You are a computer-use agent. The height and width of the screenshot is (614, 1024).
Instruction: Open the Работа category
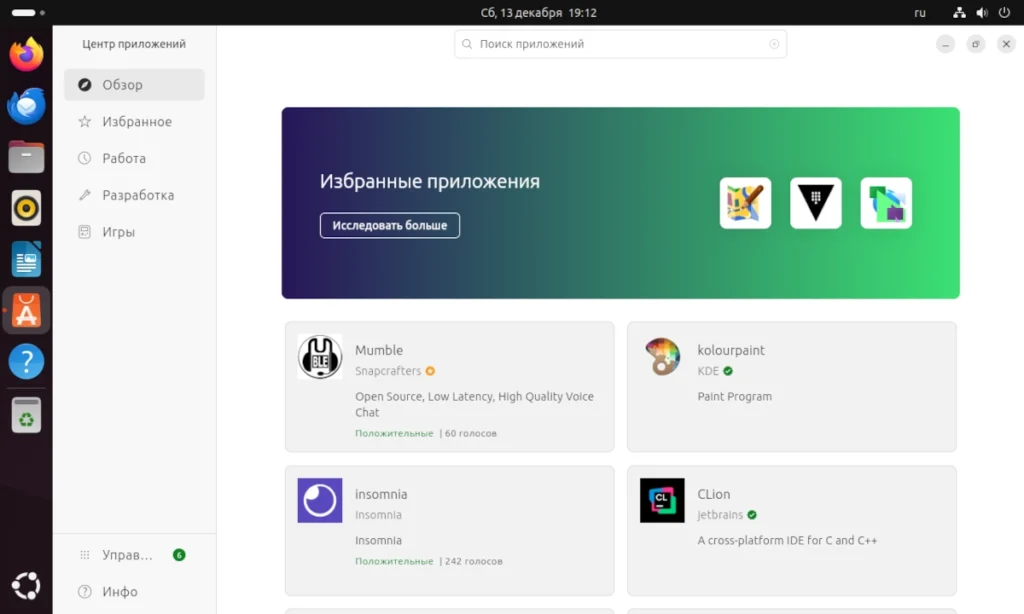134,158
